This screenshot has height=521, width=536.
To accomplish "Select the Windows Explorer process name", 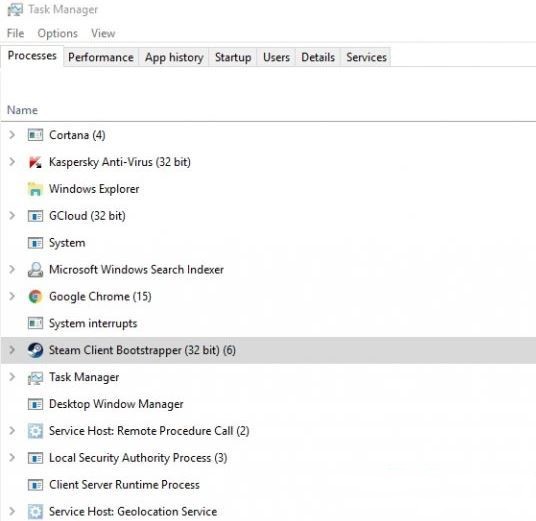I will (94, 189).
